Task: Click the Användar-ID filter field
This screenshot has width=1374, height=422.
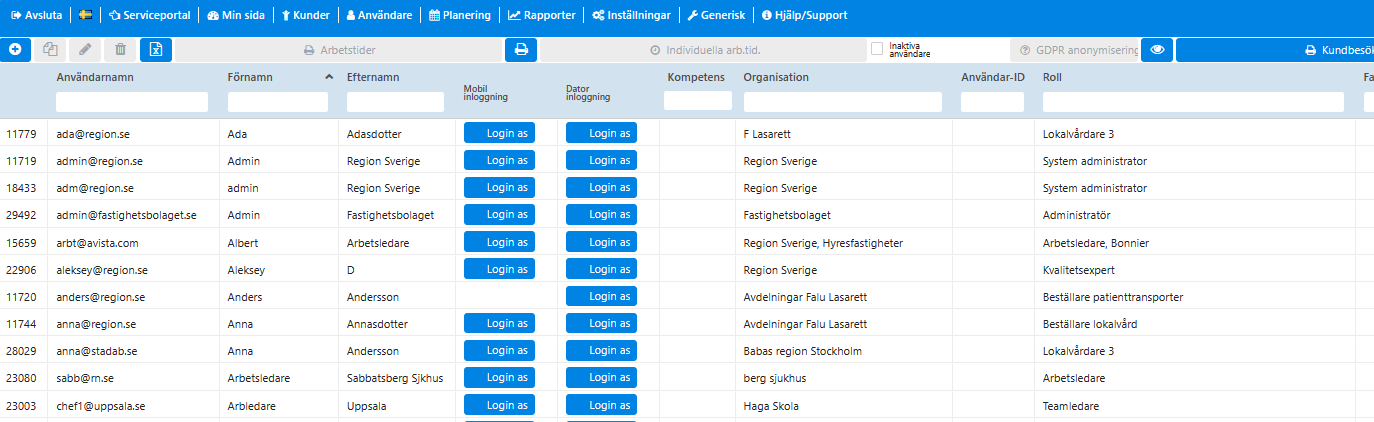Action: (993, 102)
